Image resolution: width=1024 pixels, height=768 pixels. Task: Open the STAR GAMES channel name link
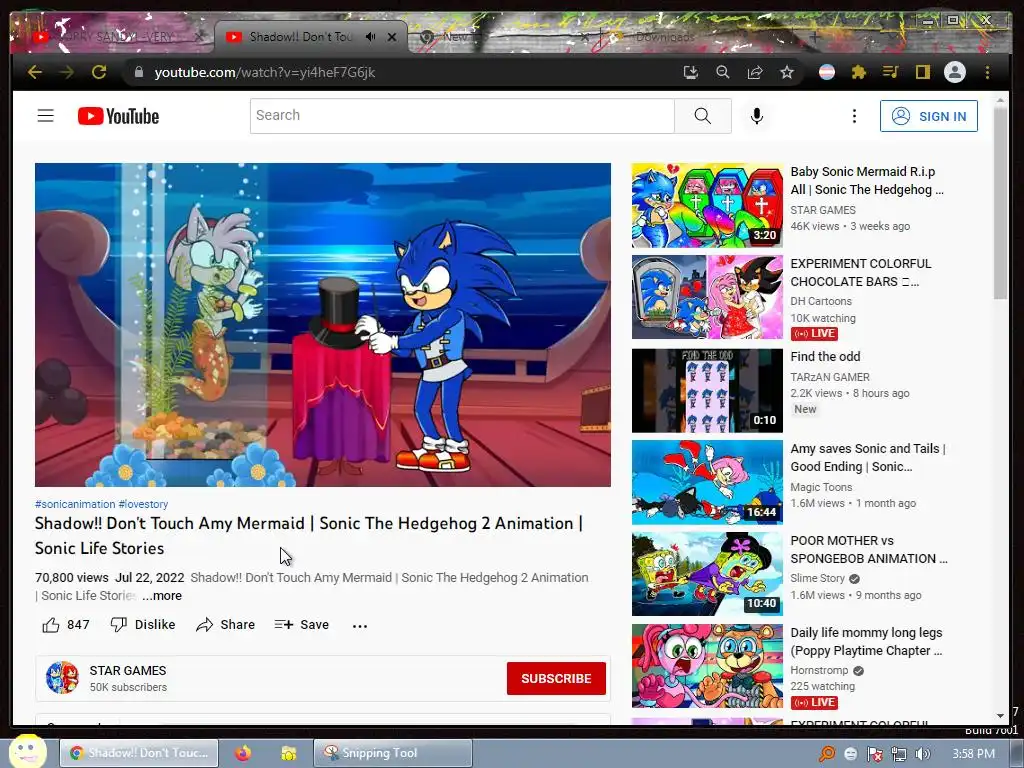coord(128,671)
